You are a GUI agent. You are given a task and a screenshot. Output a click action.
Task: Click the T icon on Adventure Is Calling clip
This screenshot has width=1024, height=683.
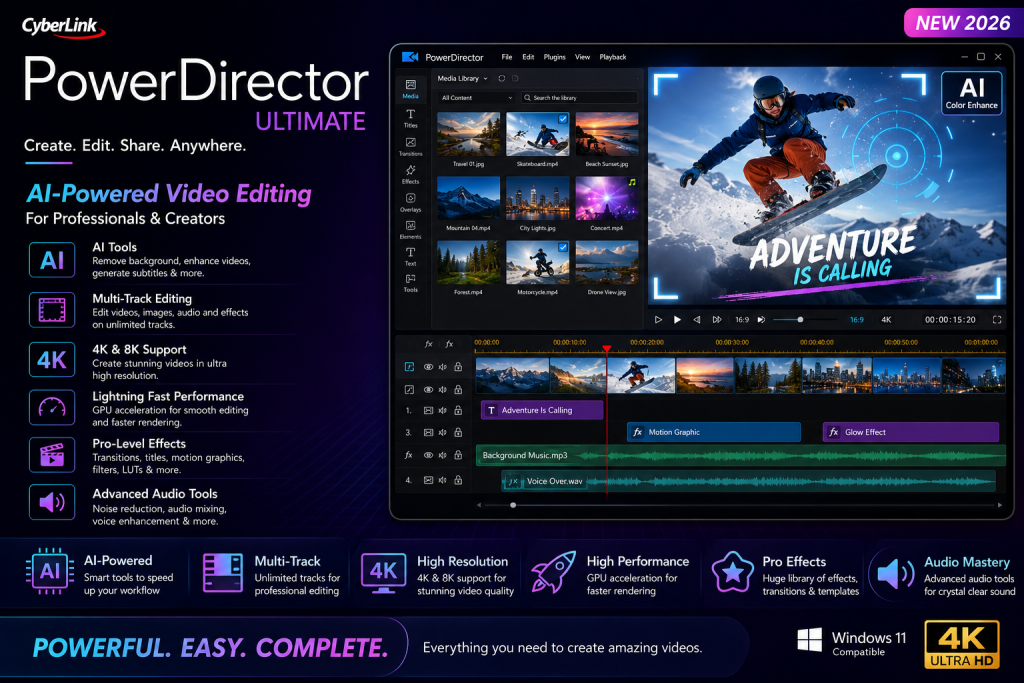(x=491, y=410)
